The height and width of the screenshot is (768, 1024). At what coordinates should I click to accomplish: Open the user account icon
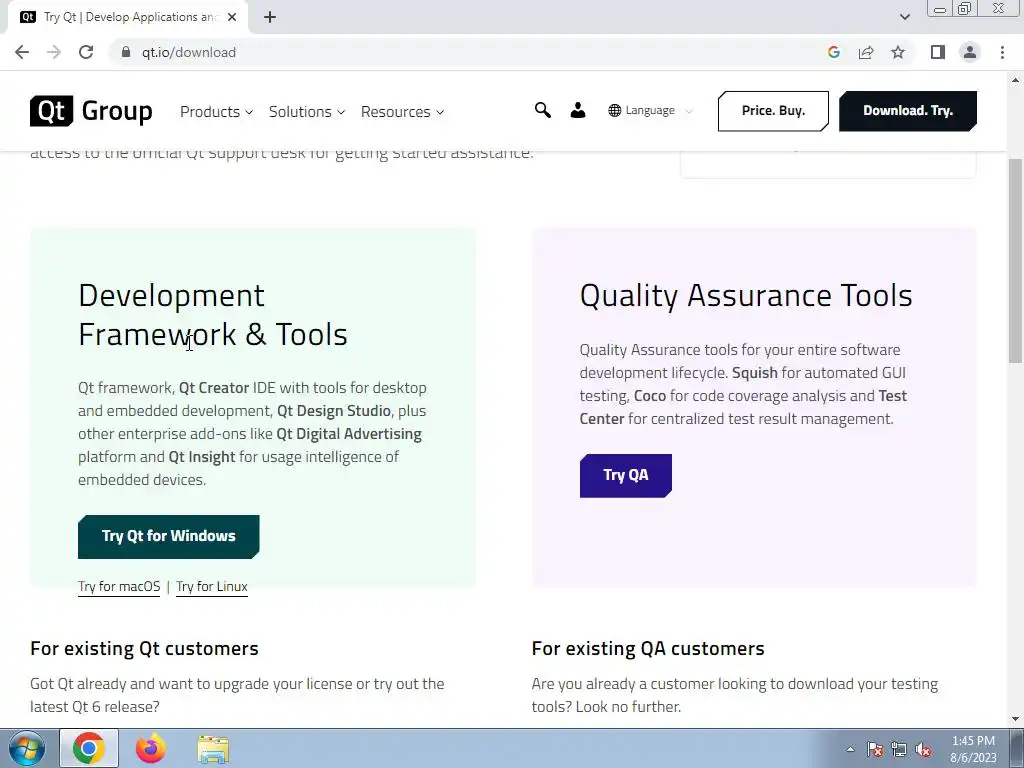click(578, 110)
